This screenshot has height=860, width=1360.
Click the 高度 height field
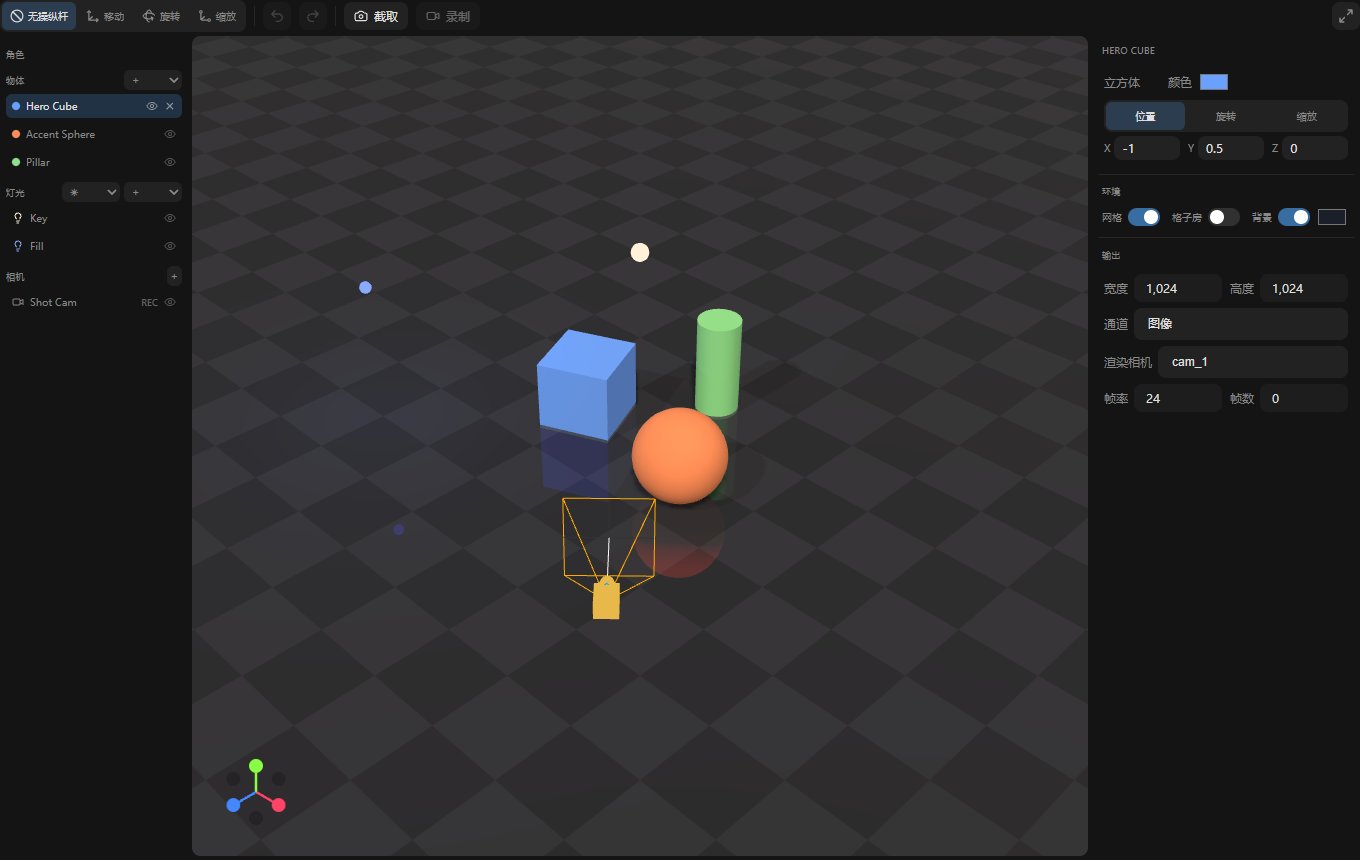pos(1304,288)
